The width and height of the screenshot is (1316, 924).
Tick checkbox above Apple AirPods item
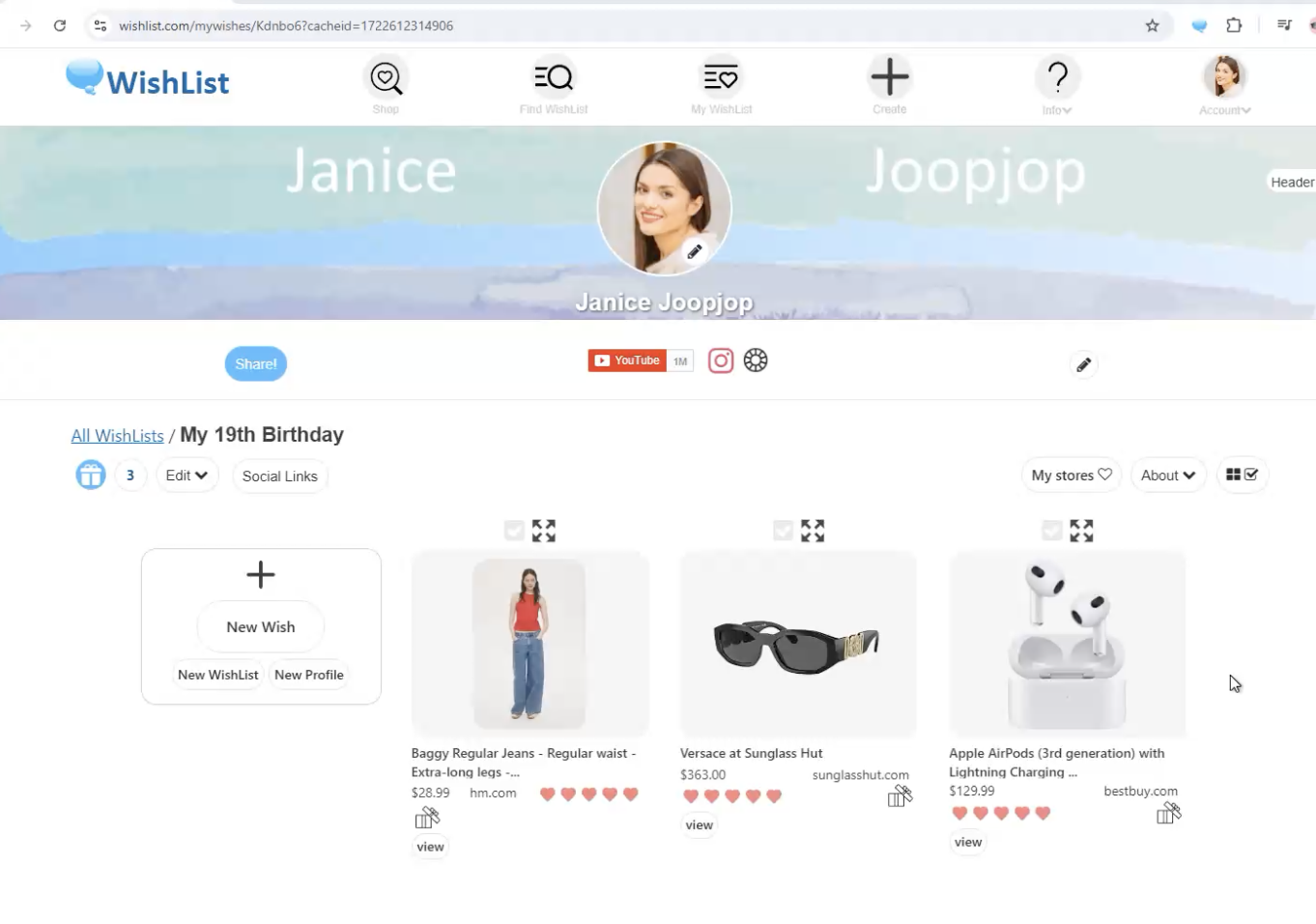pyautogui.click(x=1052, y=531)
